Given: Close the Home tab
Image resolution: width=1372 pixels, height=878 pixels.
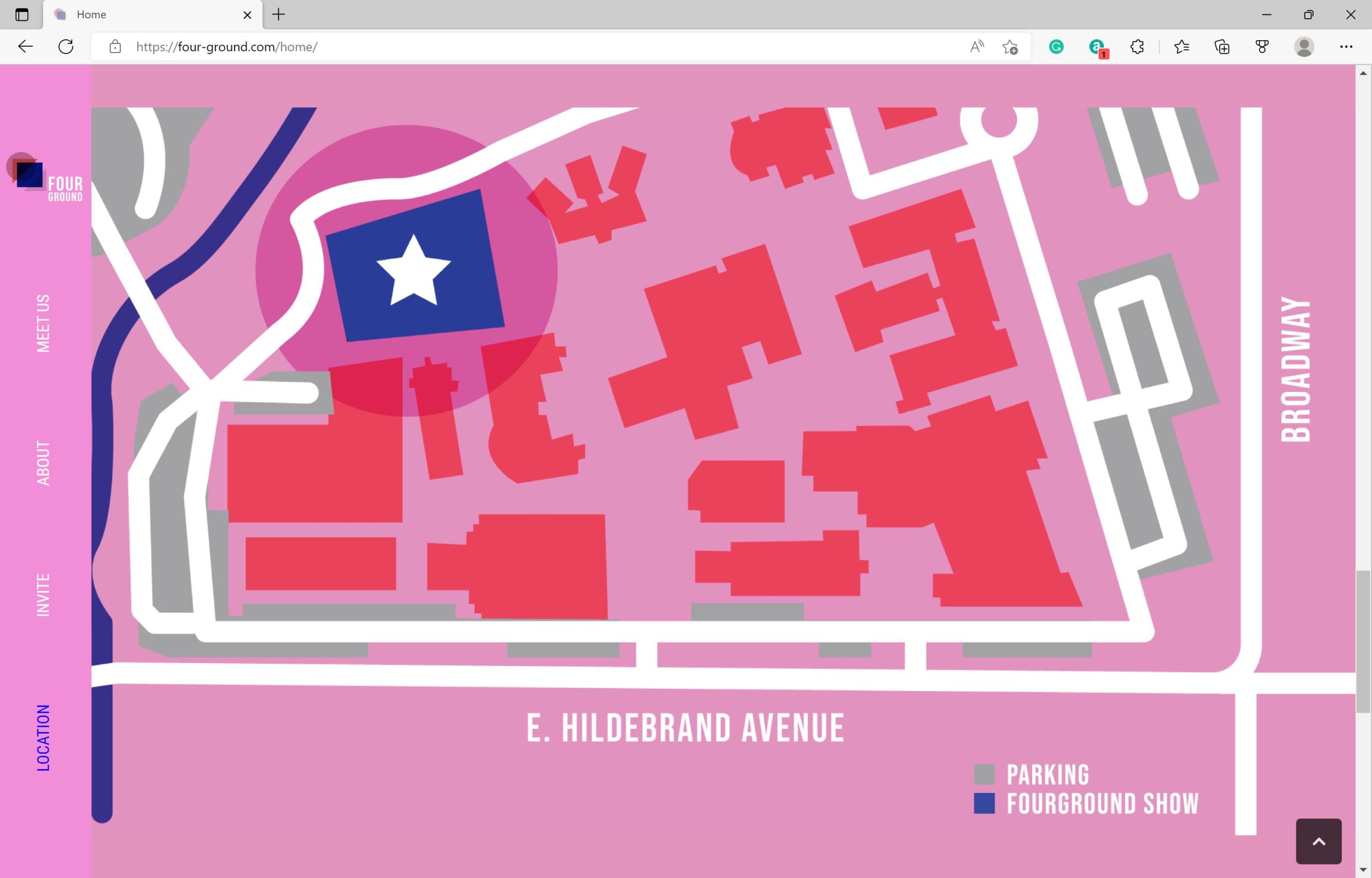Looking at the screenshot, I should [x=248, y=15].
